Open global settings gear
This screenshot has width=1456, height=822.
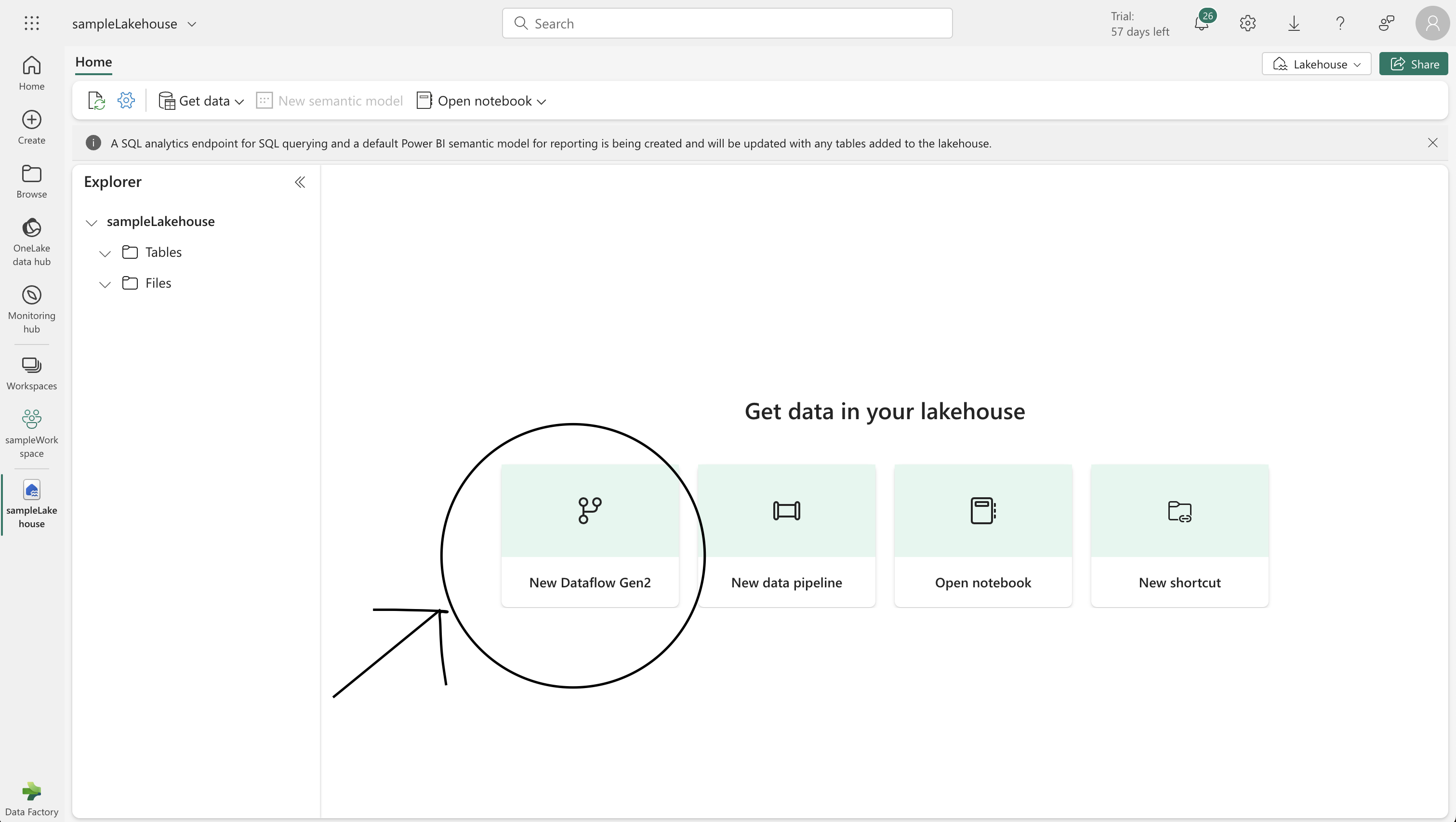coord(1248,23)
